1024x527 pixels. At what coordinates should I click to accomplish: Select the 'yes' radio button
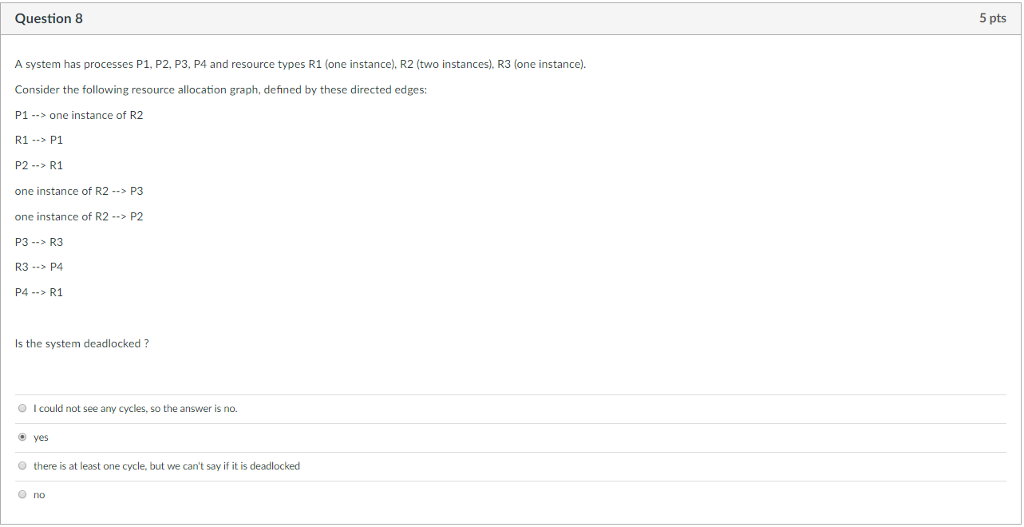tap(22, 438)
